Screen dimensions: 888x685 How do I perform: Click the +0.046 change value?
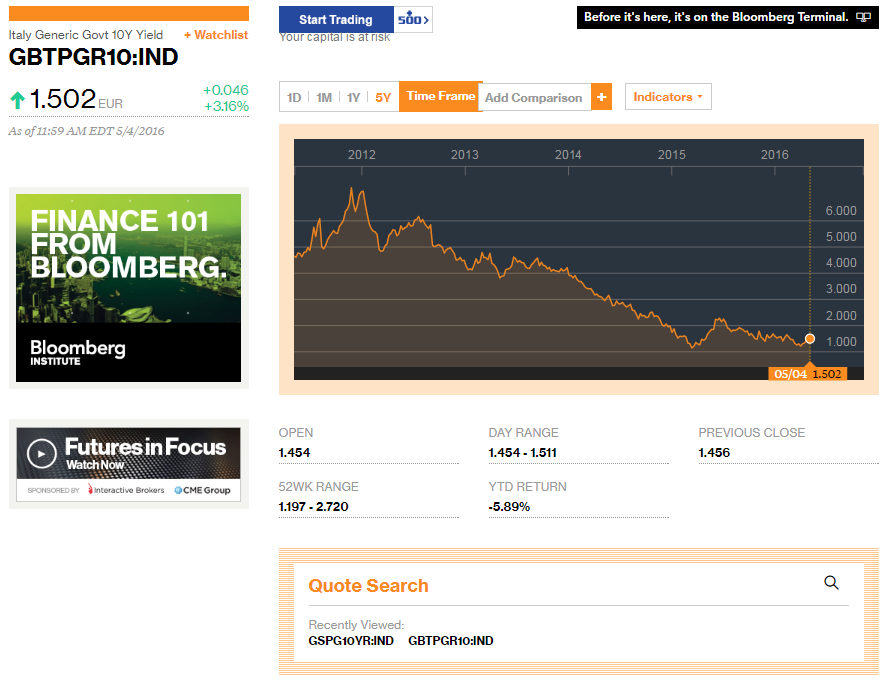tap(226, 90)
